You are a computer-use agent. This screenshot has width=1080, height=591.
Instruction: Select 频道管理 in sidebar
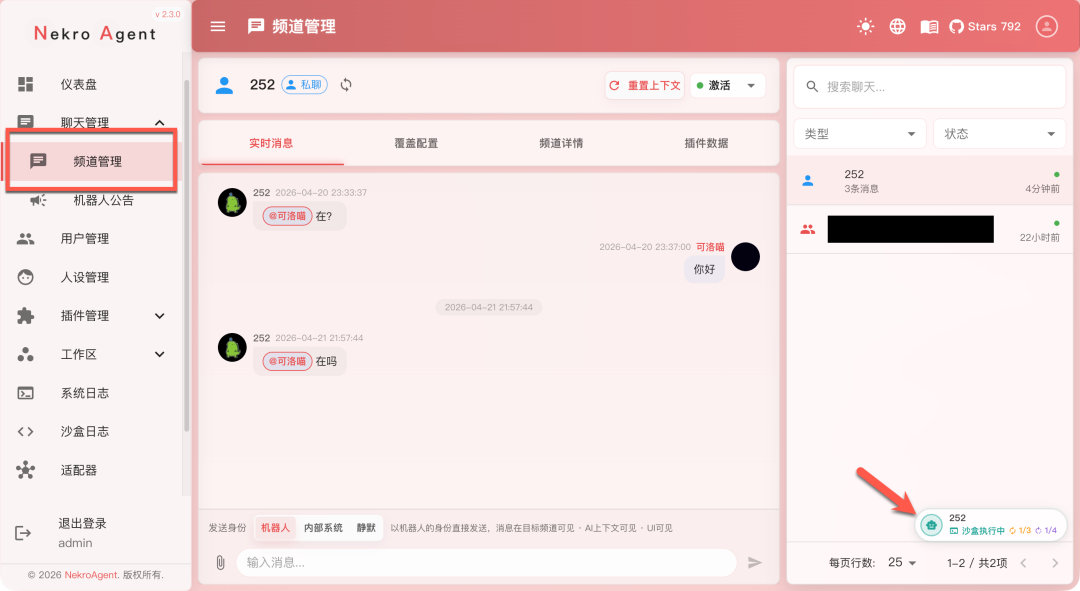click(x=91, y=161)
